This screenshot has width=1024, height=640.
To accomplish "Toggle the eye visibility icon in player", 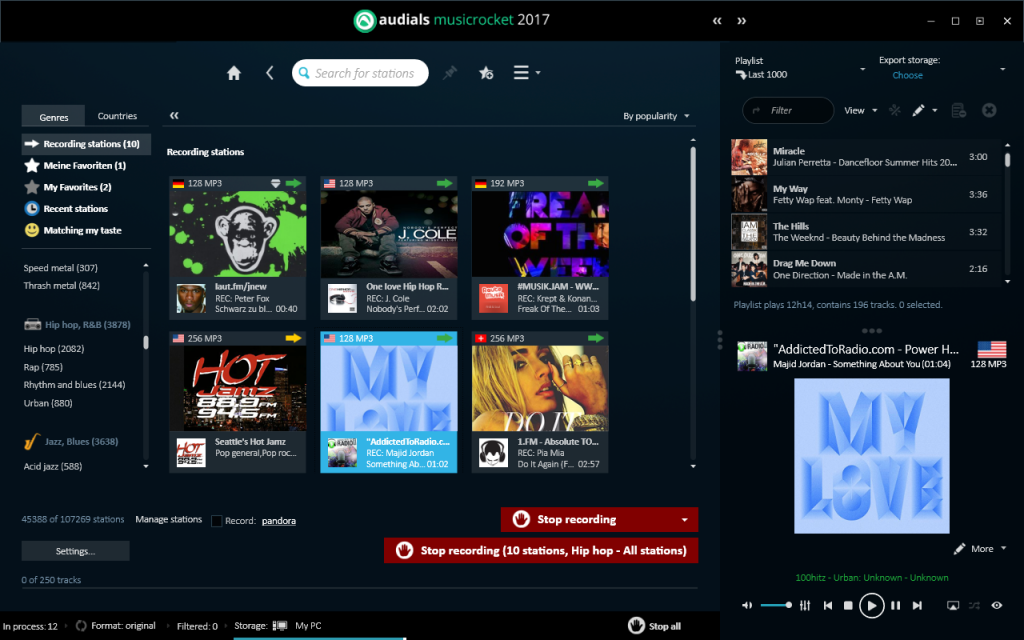I will [x=996, y=605].
